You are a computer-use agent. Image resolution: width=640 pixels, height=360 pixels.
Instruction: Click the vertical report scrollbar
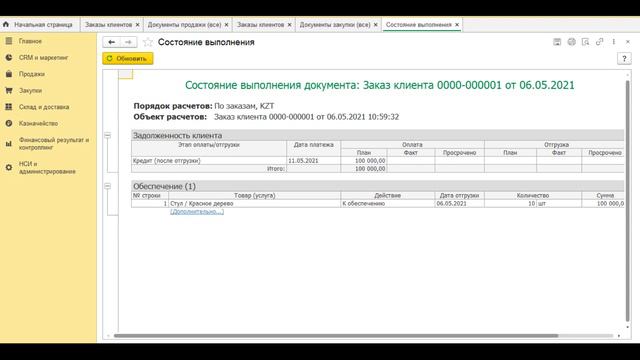(x=627, y=201)
